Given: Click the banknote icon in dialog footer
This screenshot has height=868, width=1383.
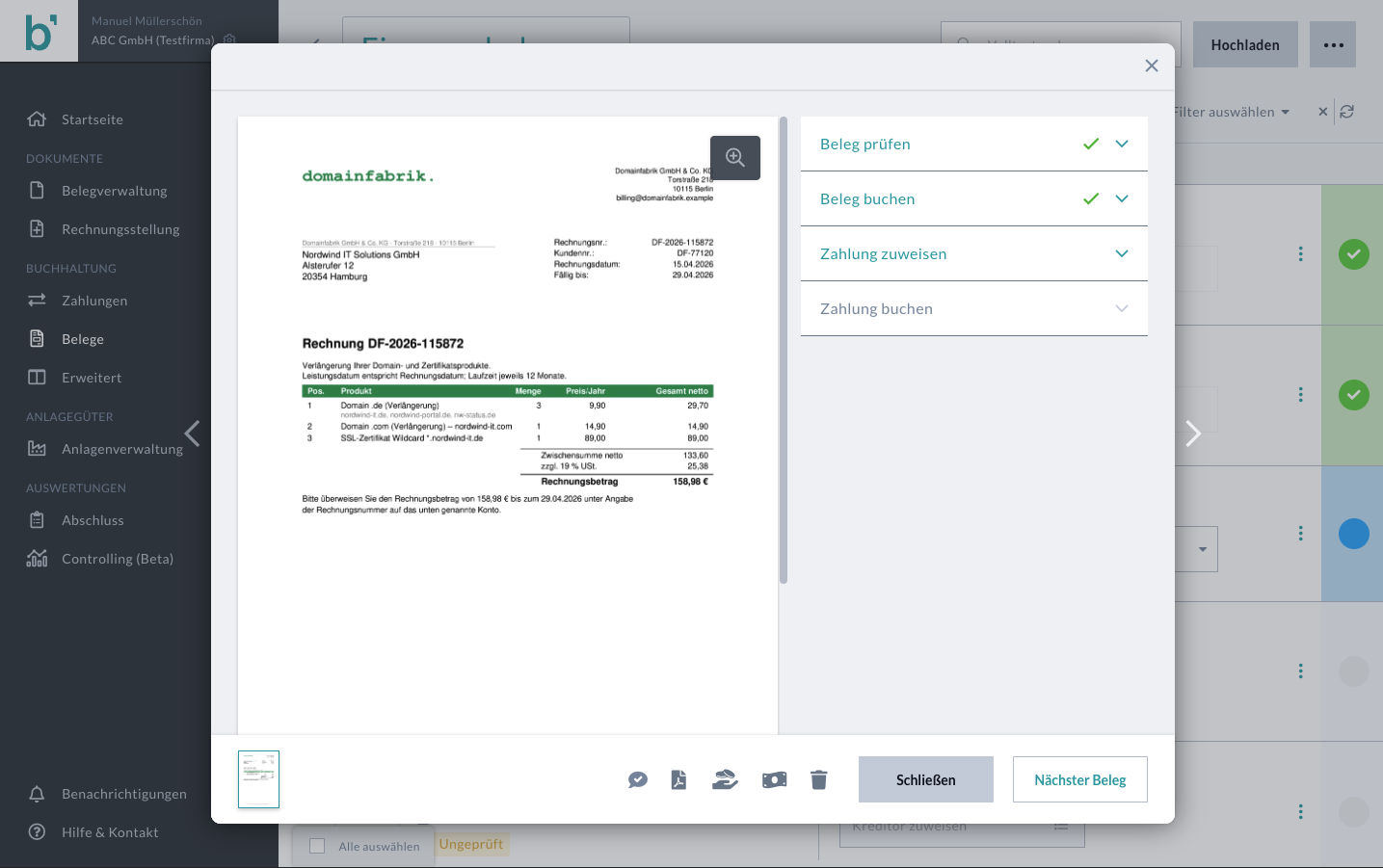Looking at the screenshot, I should click(775, 780).
